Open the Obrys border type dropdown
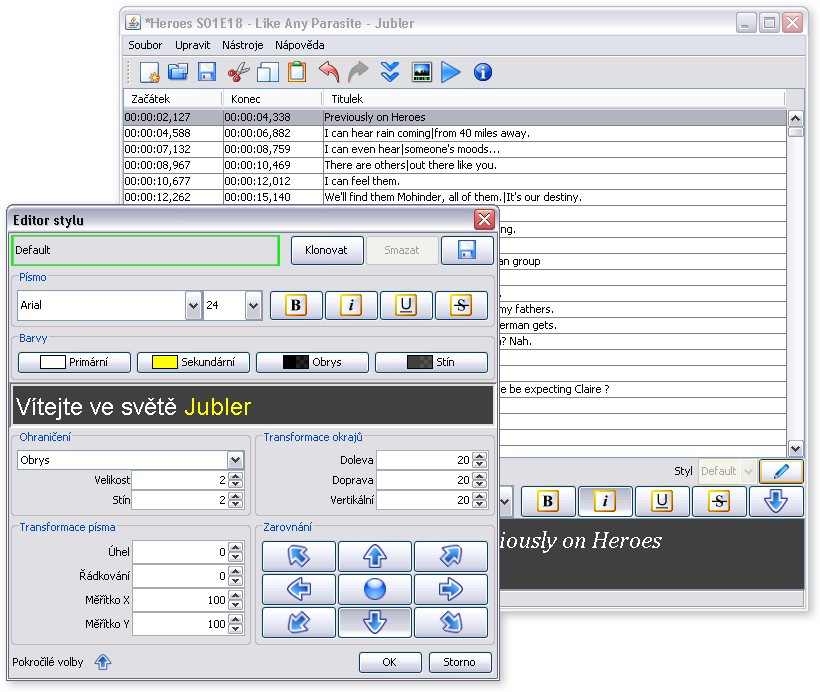This screenshot has height=692, width=820. [235, 460]
